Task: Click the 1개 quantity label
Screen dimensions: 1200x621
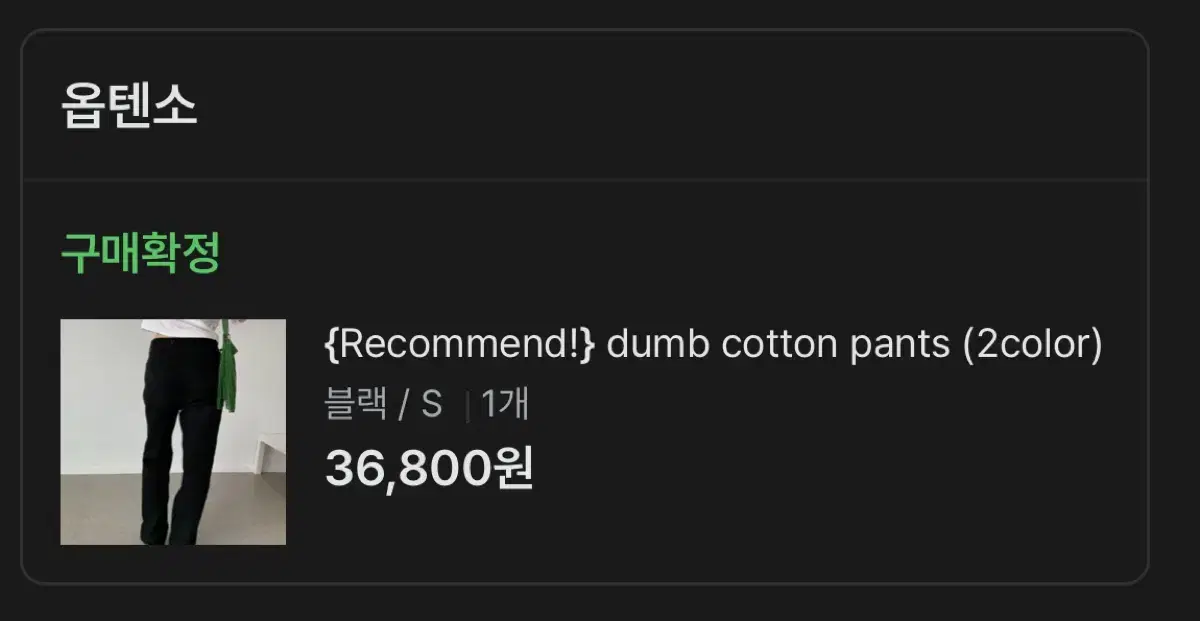Action: coord(505,405)
